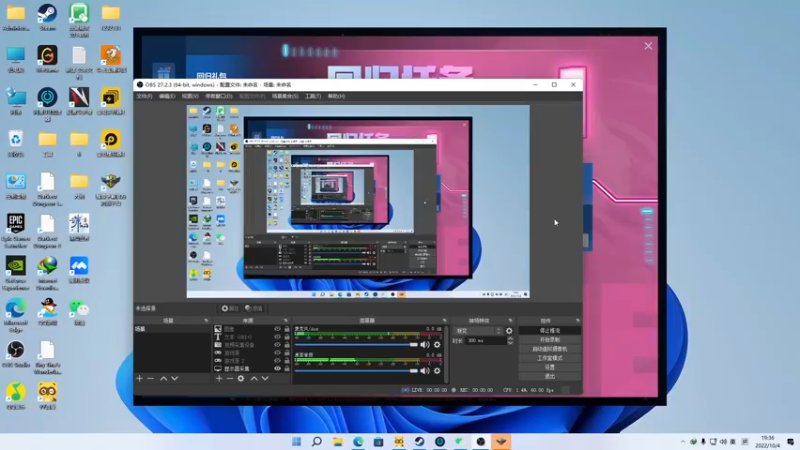Screen dimensions: 800x450
Task: Click transition duration input field
Action: coord(485,341)
